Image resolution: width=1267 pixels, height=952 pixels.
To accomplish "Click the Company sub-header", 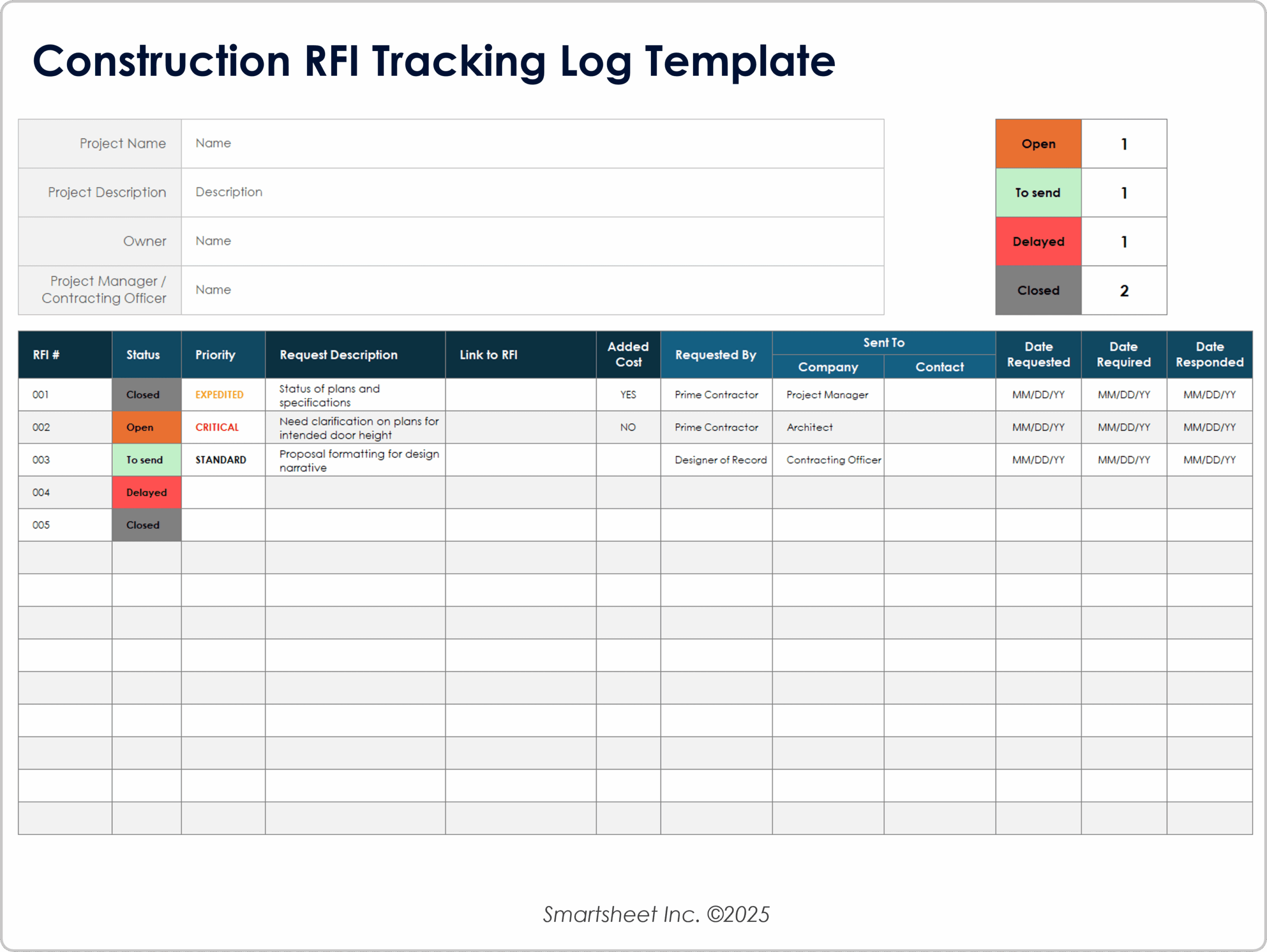I will pyautogui.click(x=828, y=367).
